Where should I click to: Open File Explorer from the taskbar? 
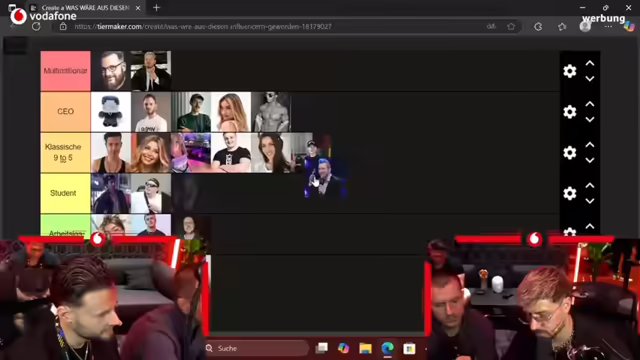(365, 348)
